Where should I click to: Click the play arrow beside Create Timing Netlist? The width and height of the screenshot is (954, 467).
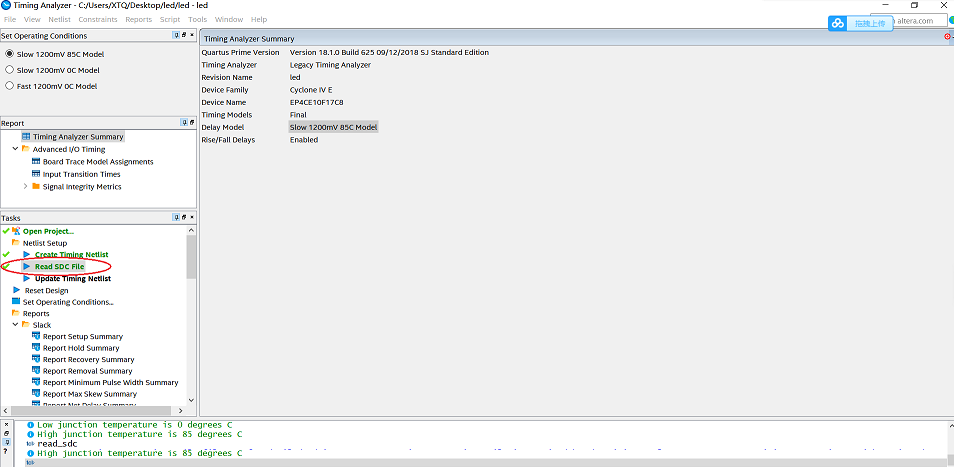(26, 254)
